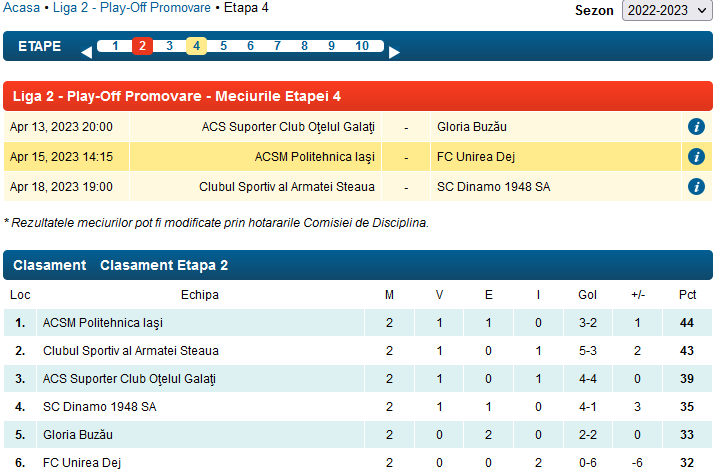The width and height of the screenshot is (720, 475).
Task: Open info icon for Oțelul Galați match
Action: click(x=697, y=127)
